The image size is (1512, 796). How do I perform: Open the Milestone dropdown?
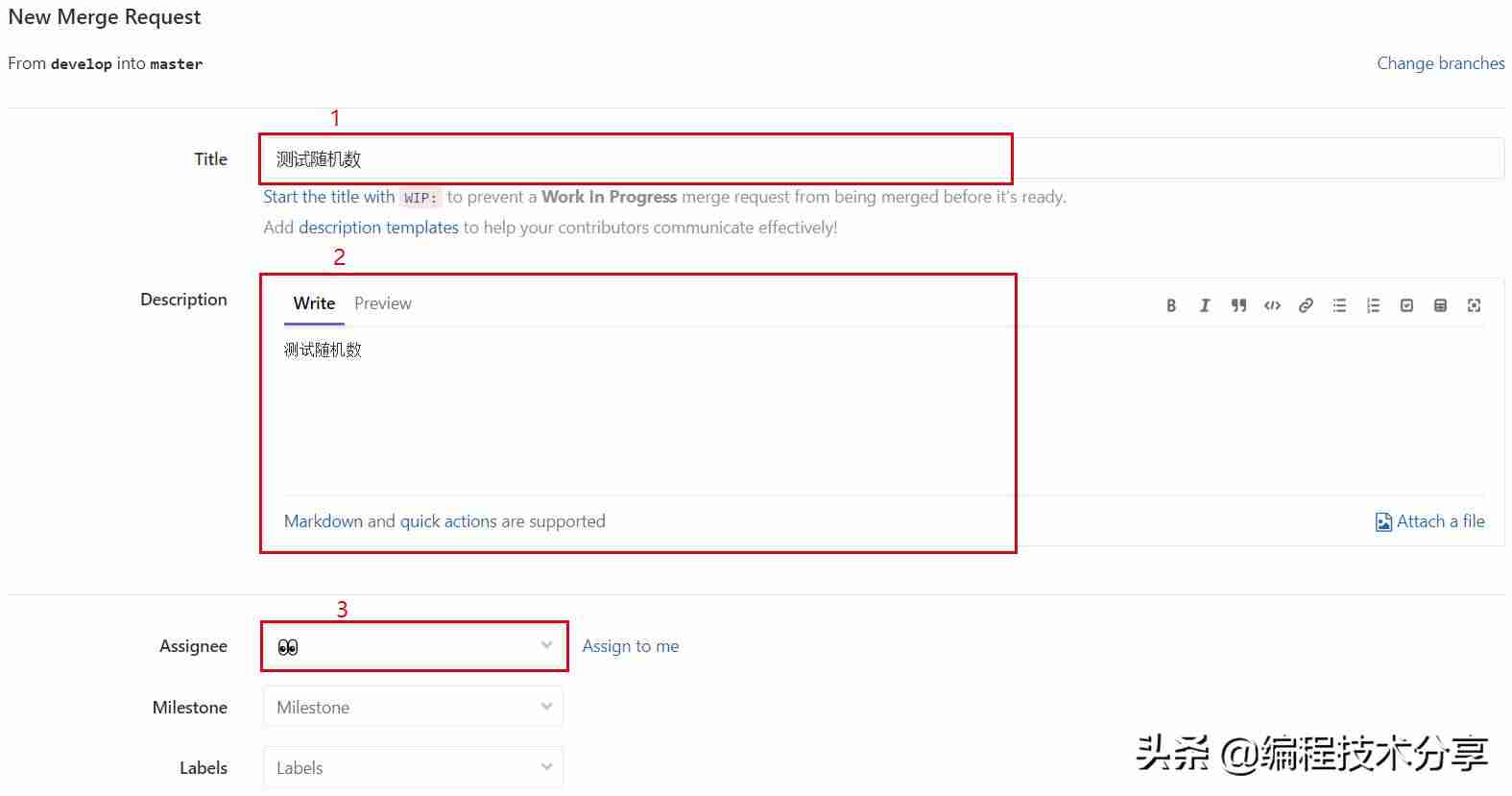coord(413,707)
